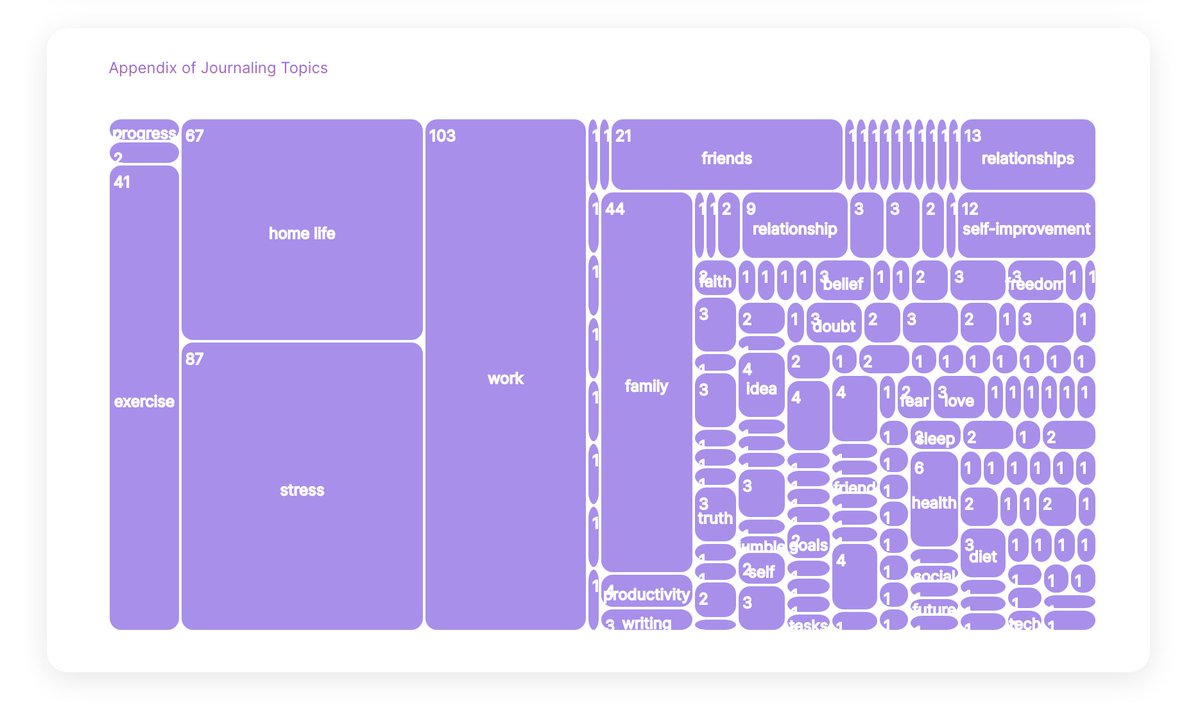Select the 'home life' tile showing 67

click(302, 230)
